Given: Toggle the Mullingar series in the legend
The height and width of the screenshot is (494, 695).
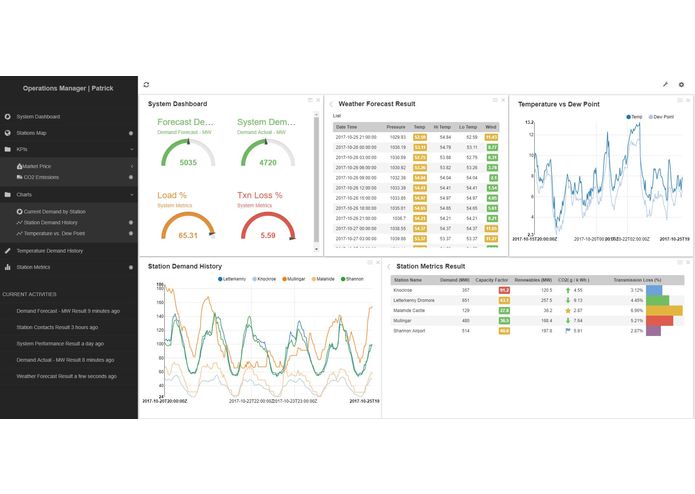Looking at the screenshot, I should [x=294, y=279].
